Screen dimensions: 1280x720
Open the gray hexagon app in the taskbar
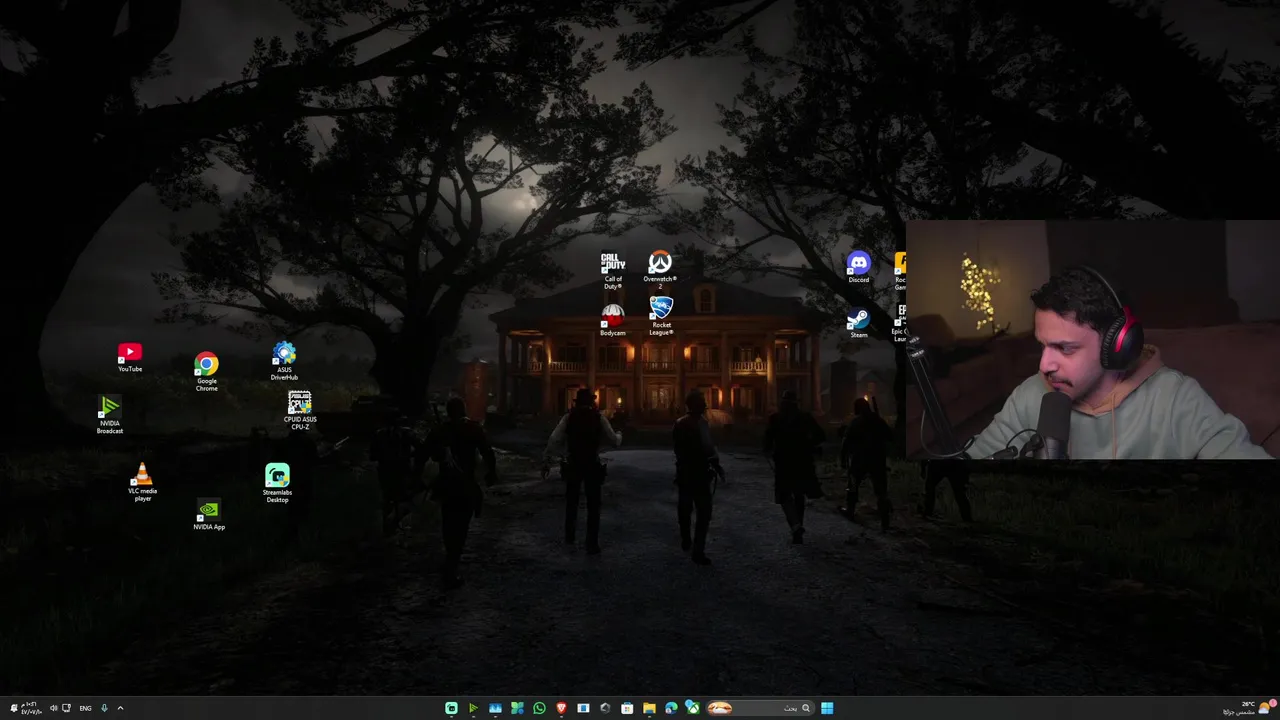point(605,708)
